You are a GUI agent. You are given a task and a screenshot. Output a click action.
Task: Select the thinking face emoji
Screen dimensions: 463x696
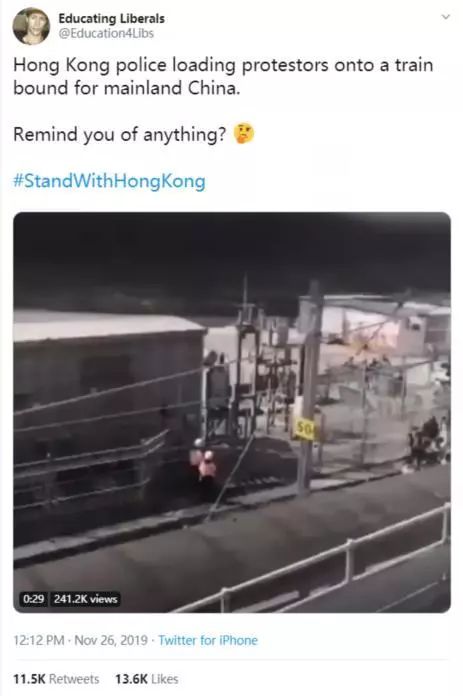[x=244, y=133]
